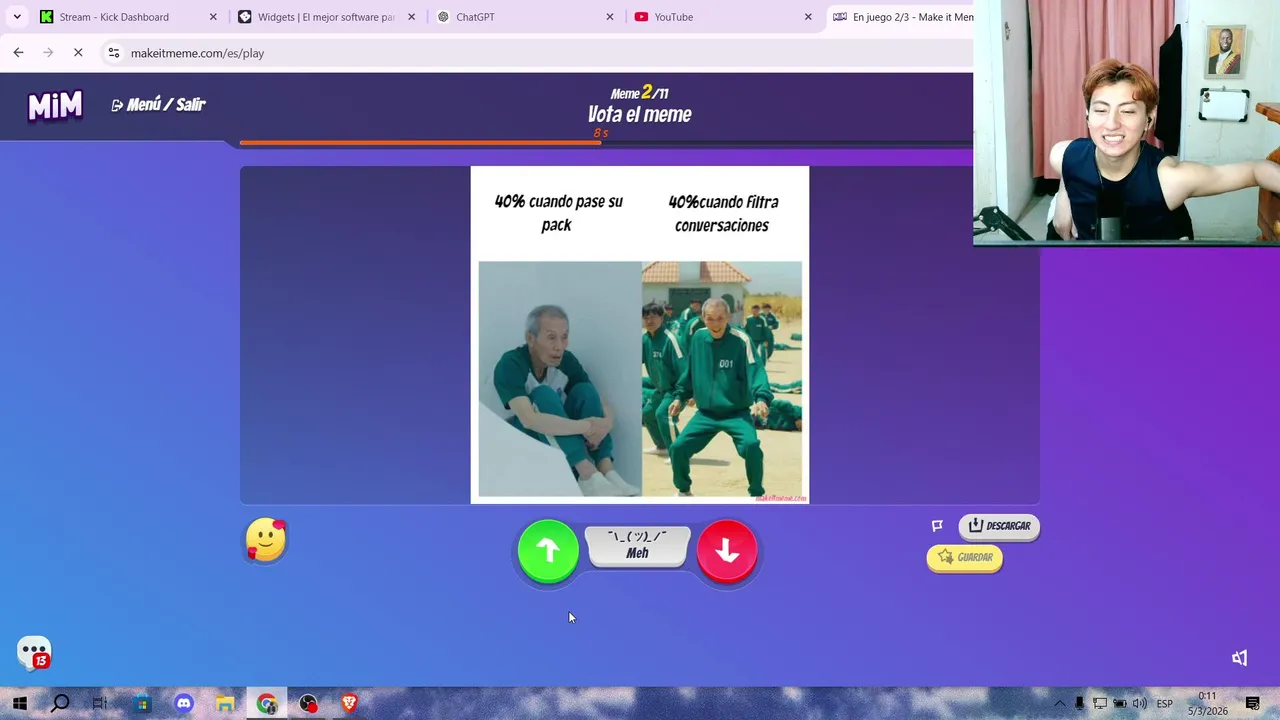Viewport: 1280px width, 720px height.
Task: Open Discord from taskbar
Action: click(184, 703)
